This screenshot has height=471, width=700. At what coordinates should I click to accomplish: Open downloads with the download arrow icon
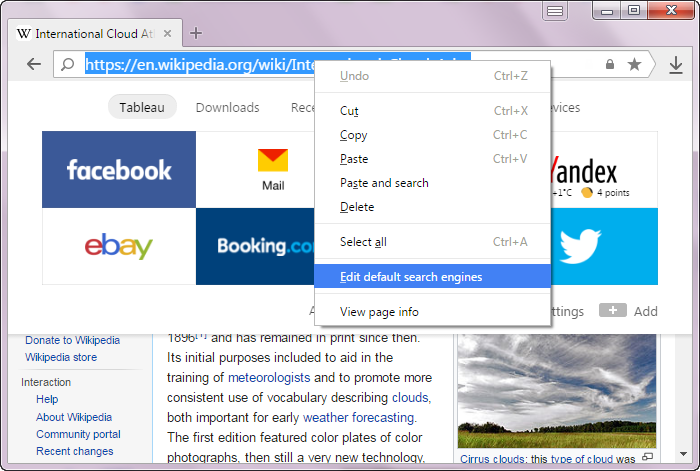[676, 65]
